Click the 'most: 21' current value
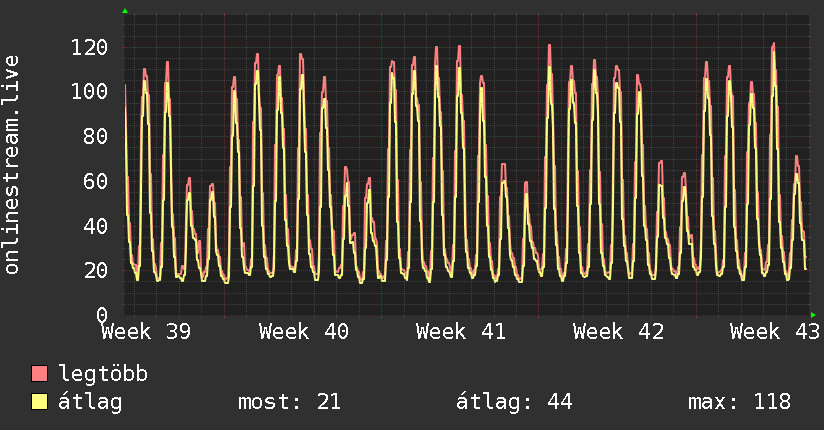 pos(290,402)
